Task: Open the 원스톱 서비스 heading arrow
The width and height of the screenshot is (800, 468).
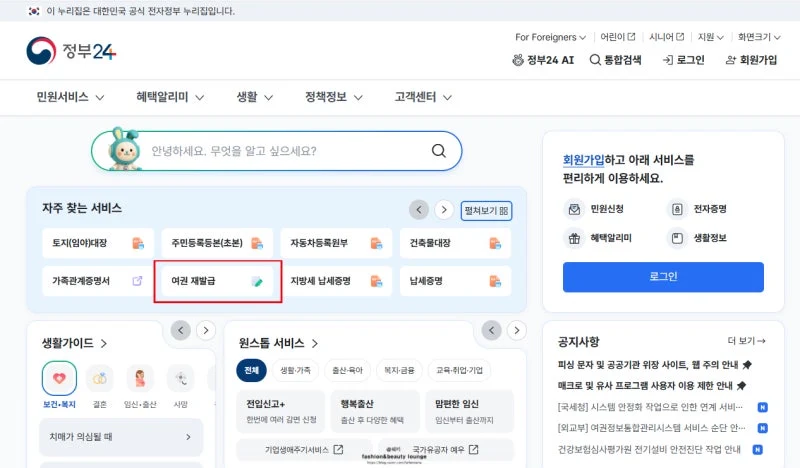Action: coord(315,343)
